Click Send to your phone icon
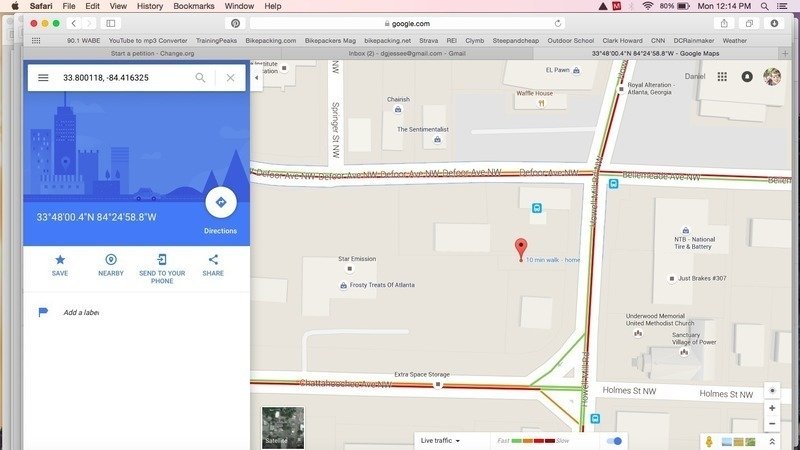Screen dimensions: 800x450 162,259
